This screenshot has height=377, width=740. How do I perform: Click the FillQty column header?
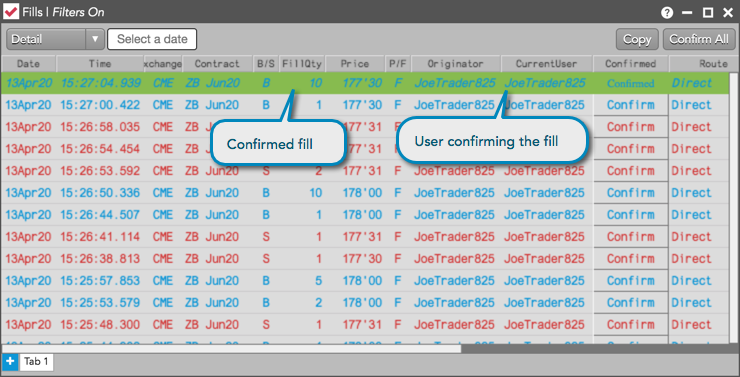[302, 64]
